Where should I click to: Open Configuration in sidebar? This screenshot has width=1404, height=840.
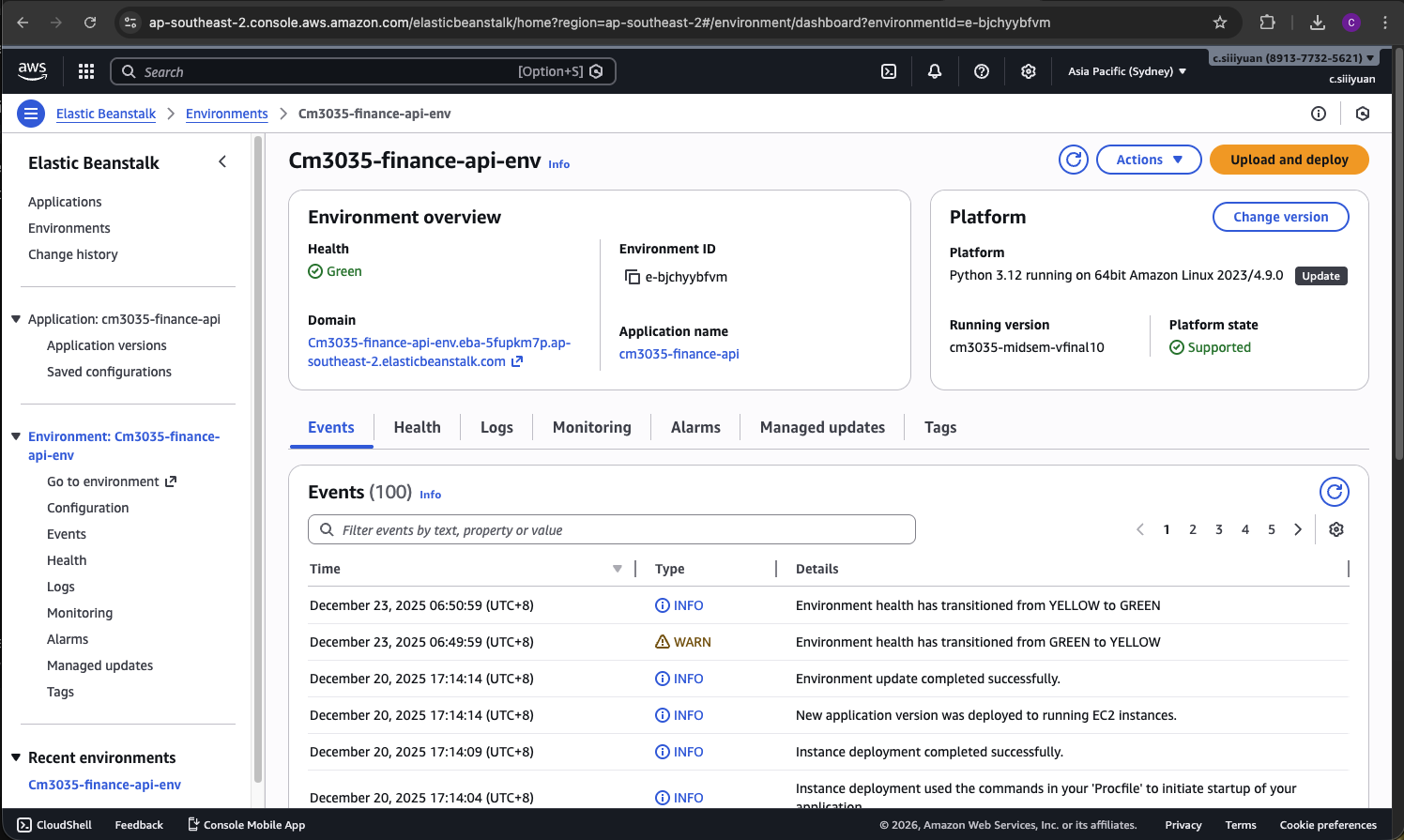[88, 508]
